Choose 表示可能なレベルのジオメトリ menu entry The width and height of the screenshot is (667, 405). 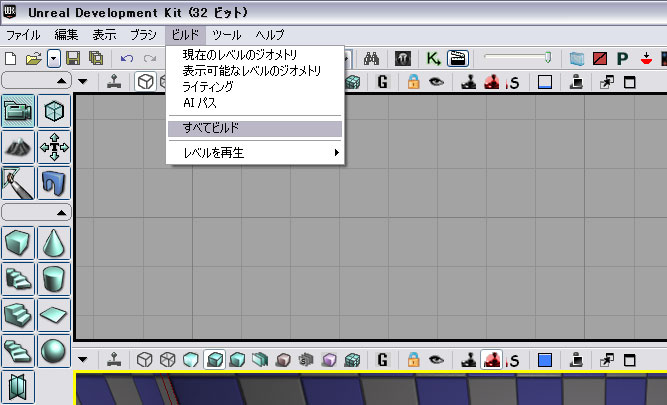tap(255, 71)
